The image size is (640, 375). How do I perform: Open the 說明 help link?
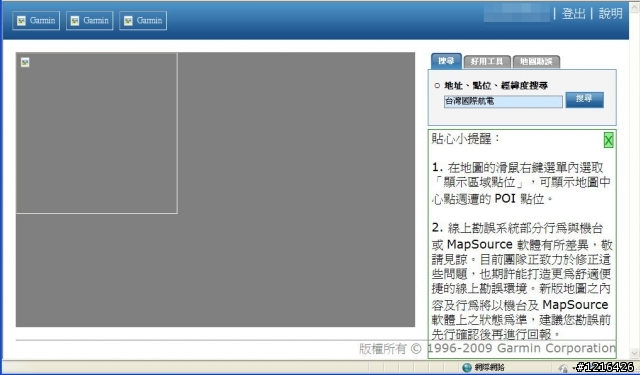(x=611, y=13)
